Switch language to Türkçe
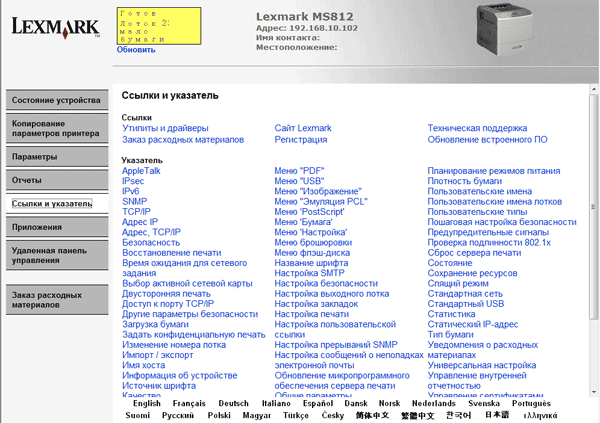The image size is (600, 423). [x=296, y=416]
